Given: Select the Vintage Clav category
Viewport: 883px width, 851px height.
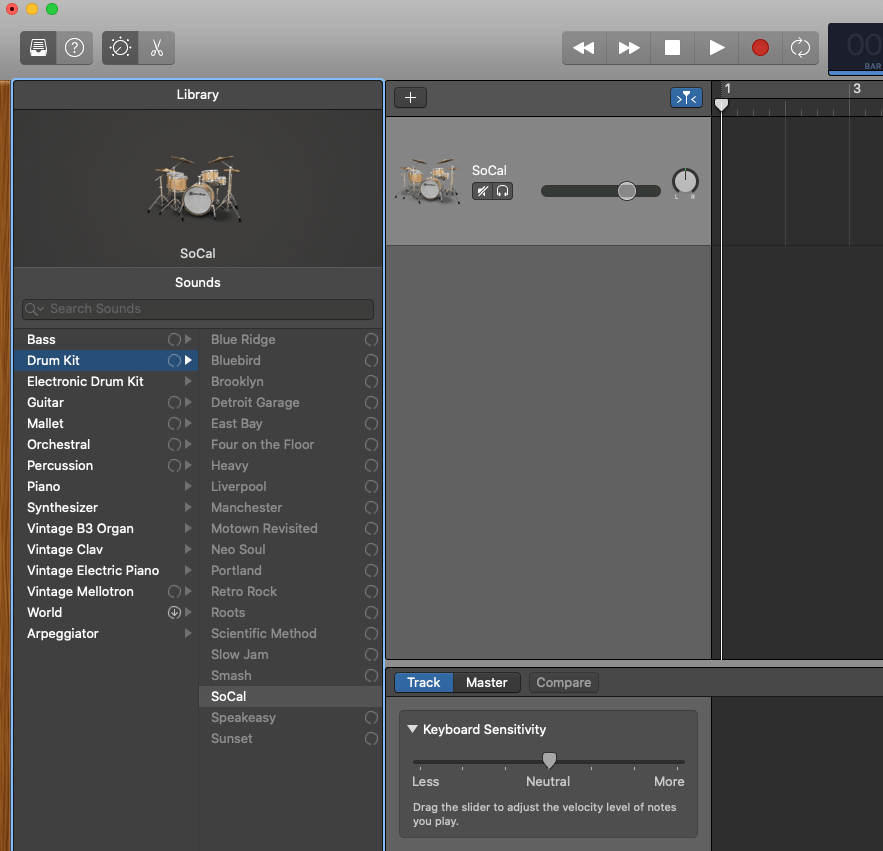Looking at the screenshot, I should [106, 549].
